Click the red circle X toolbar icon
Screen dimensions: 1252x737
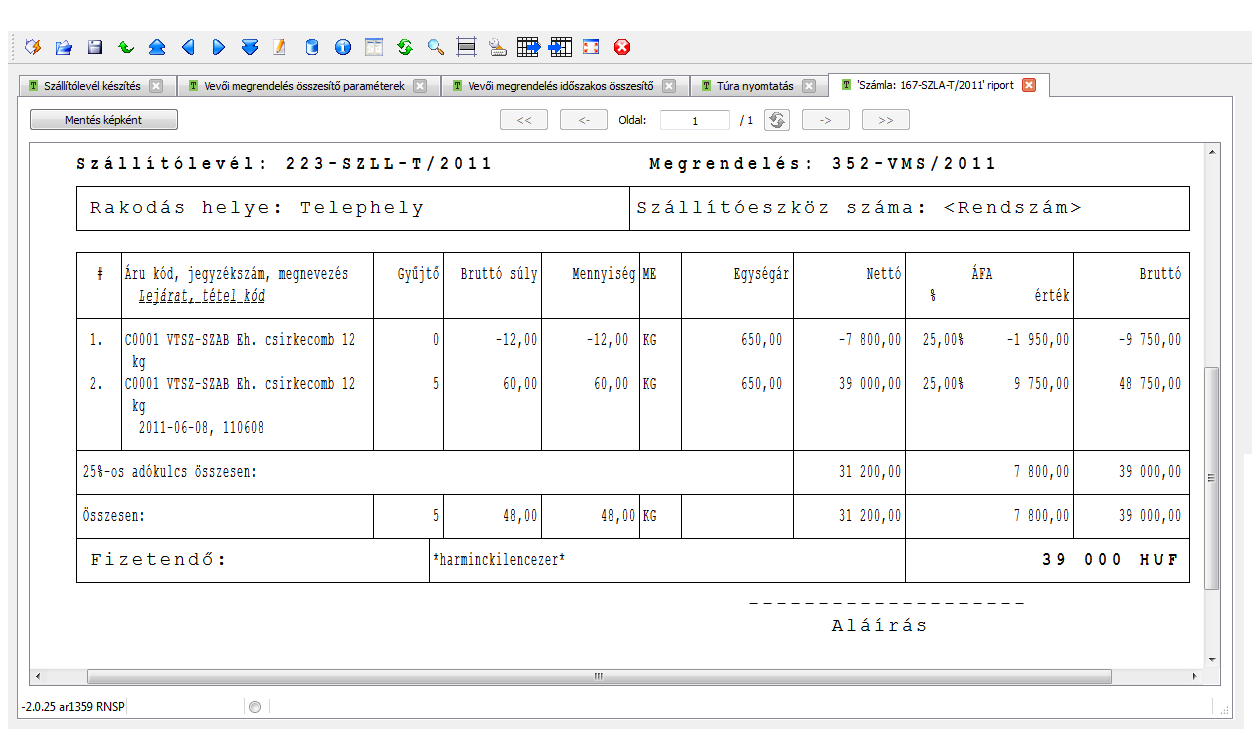(622, 47)
